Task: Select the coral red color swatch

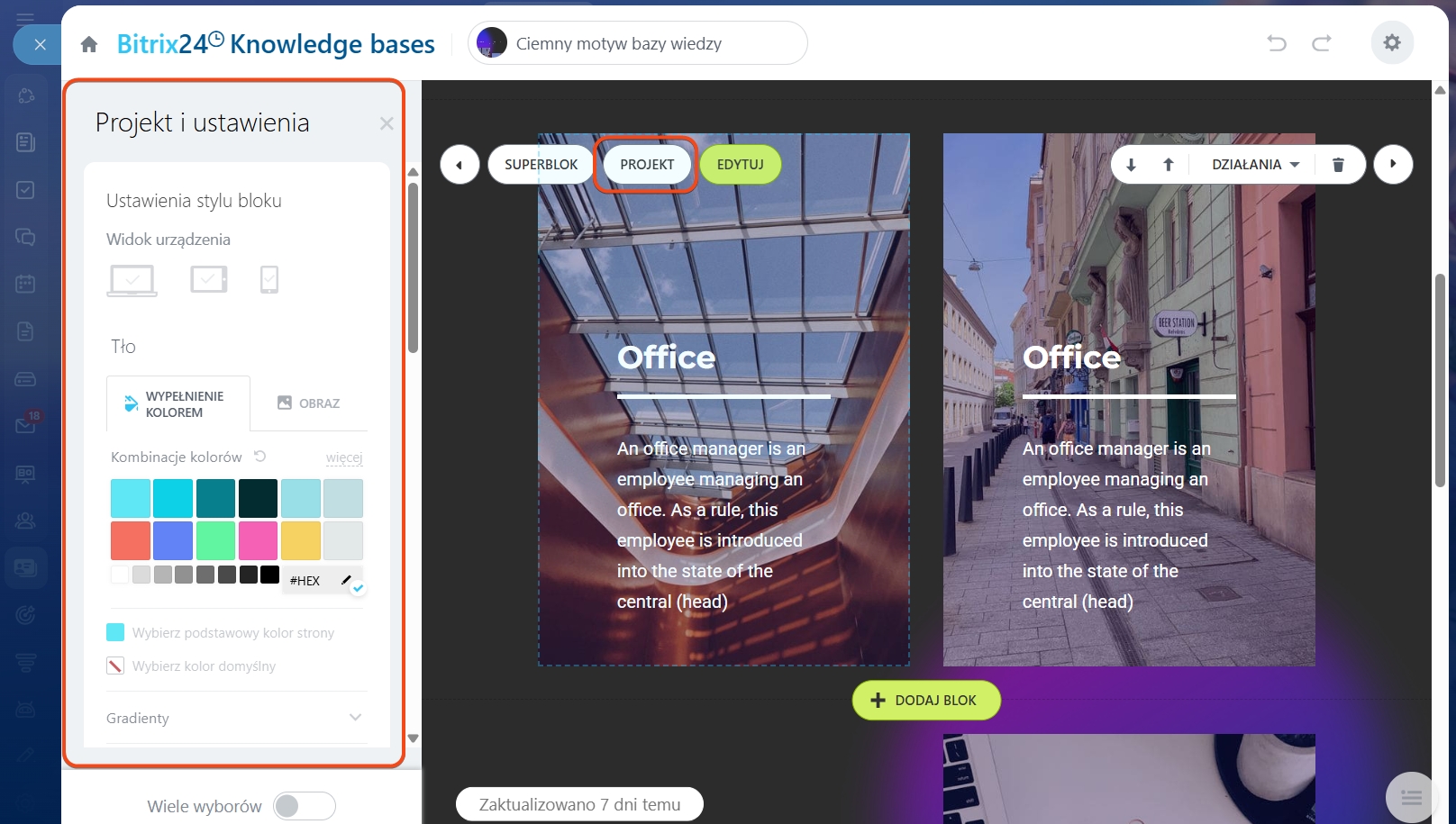Action: [x=131, y=541]
